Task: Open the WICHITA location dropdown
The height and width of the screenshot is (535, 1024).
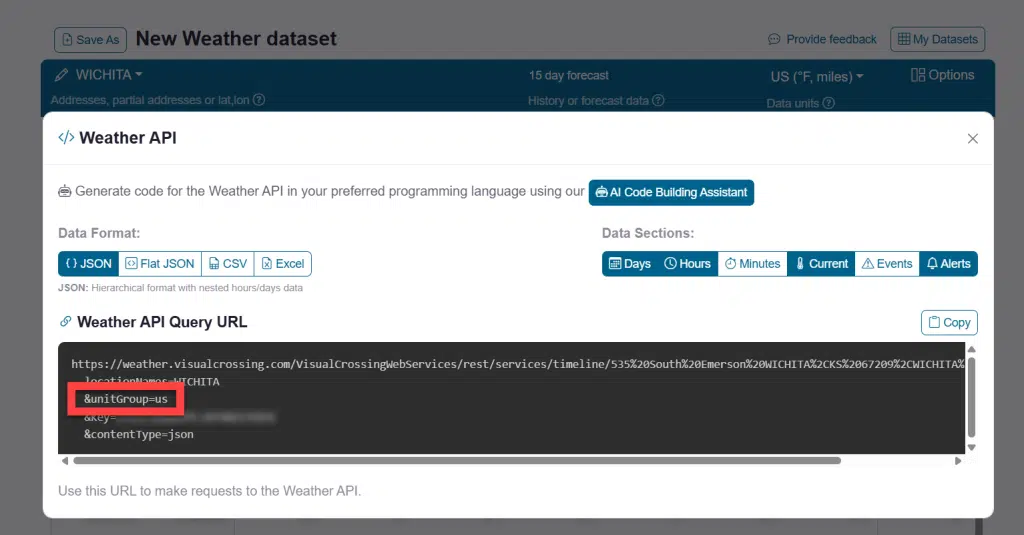Action: (x=108, y=74)
